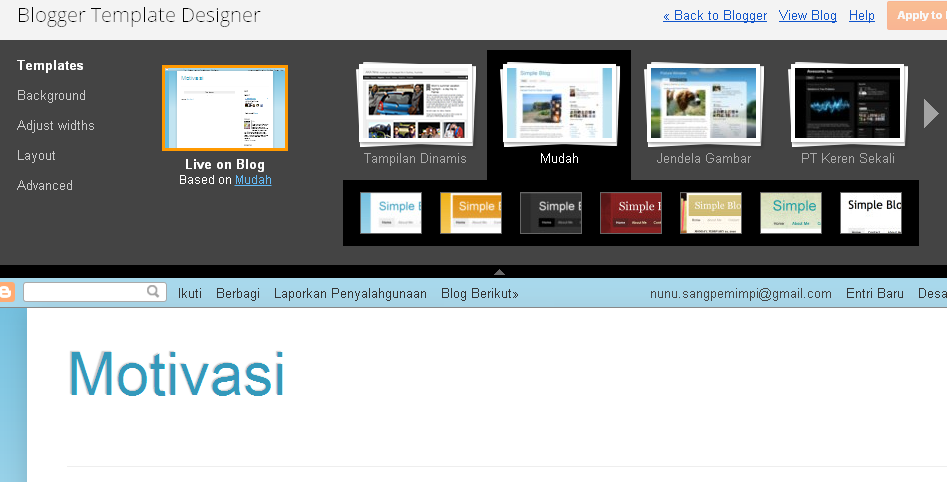Focus the blog navbar search field
This screenshot has height=482, width=947.
click(x=95, y=292)
